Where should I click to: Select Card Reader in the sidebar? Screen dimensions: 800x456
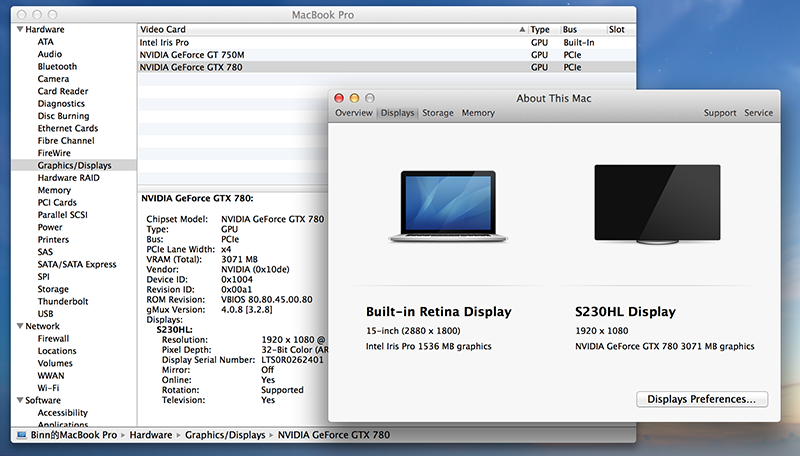point(63,91)
